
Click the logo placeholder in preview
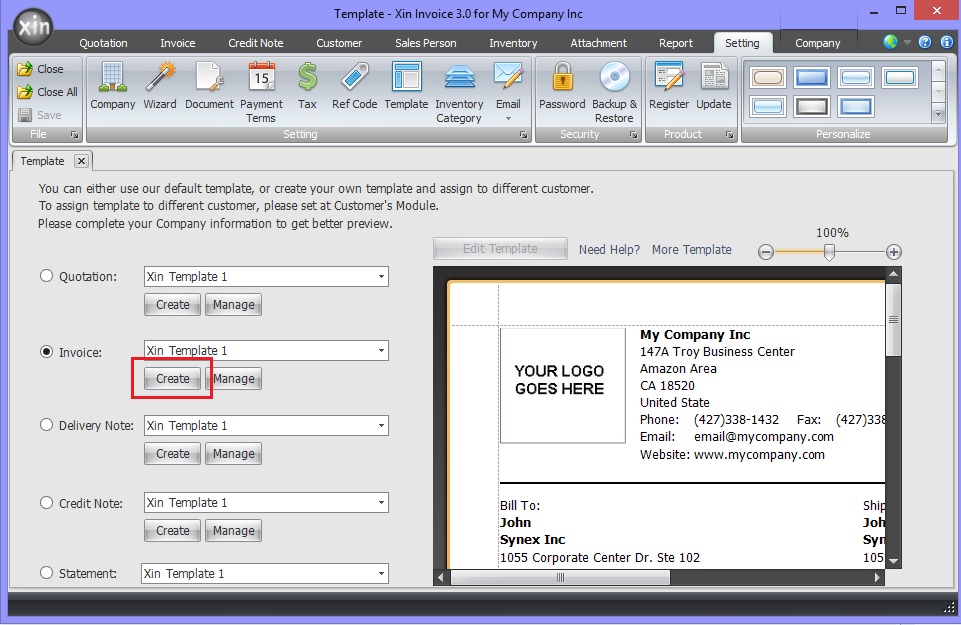pos(563,385)
